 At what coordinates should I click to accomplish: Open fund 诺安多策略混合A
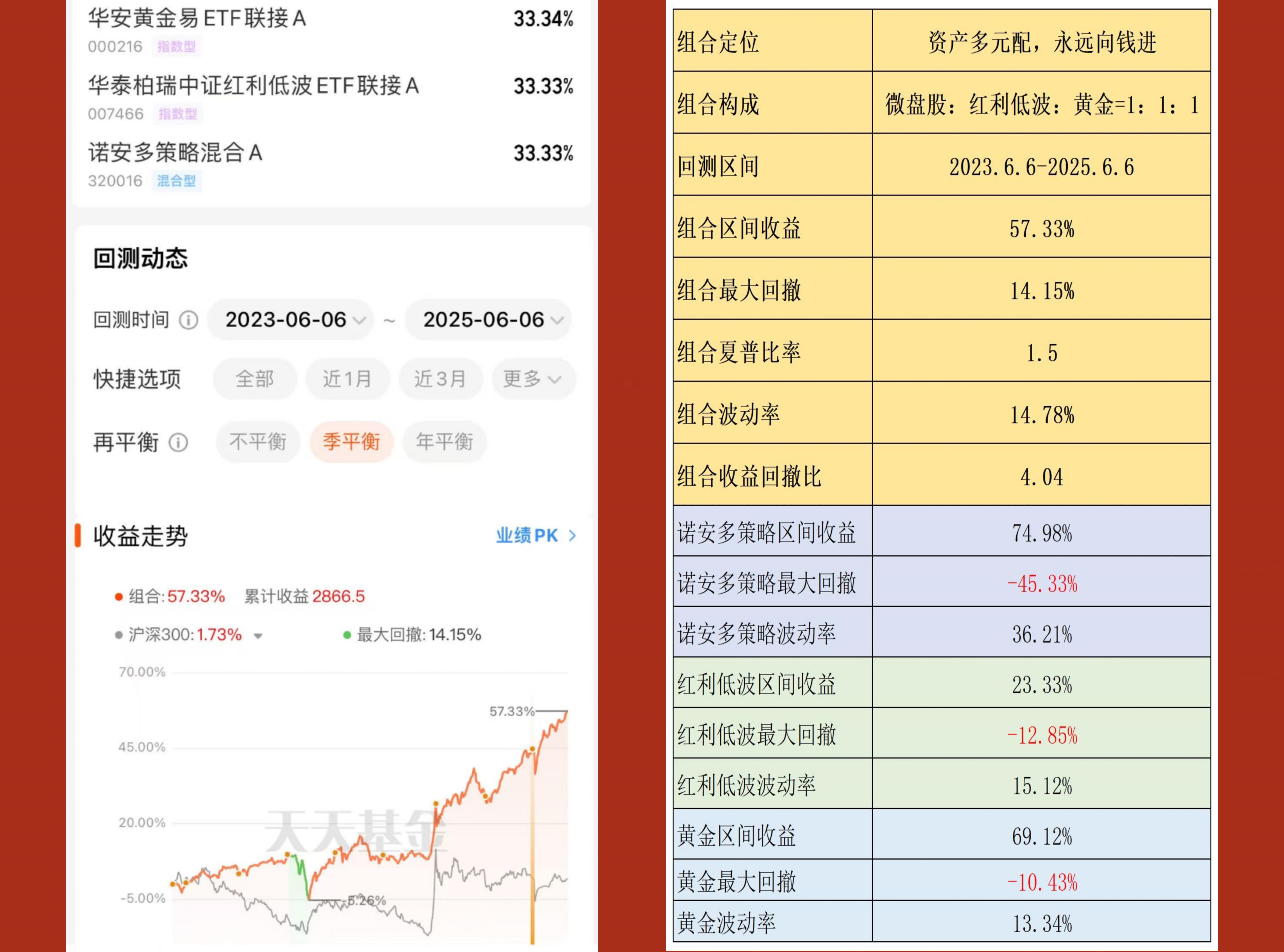pos(175,153)
